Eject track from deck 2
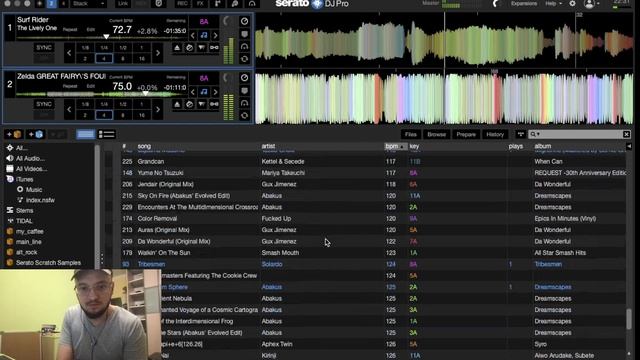Screen dimensions: 640x360 (x=177, y=104)
